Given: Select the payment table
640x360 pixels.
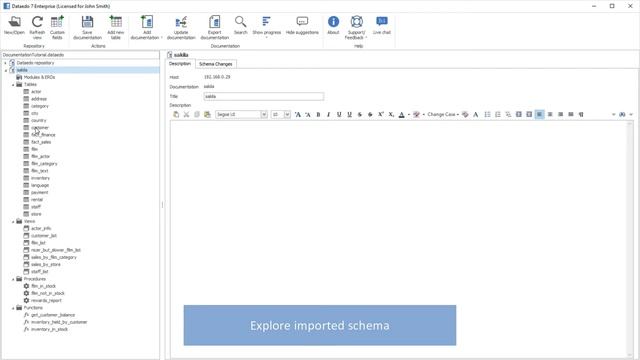Looking at the screenshot, I should 40,192.
